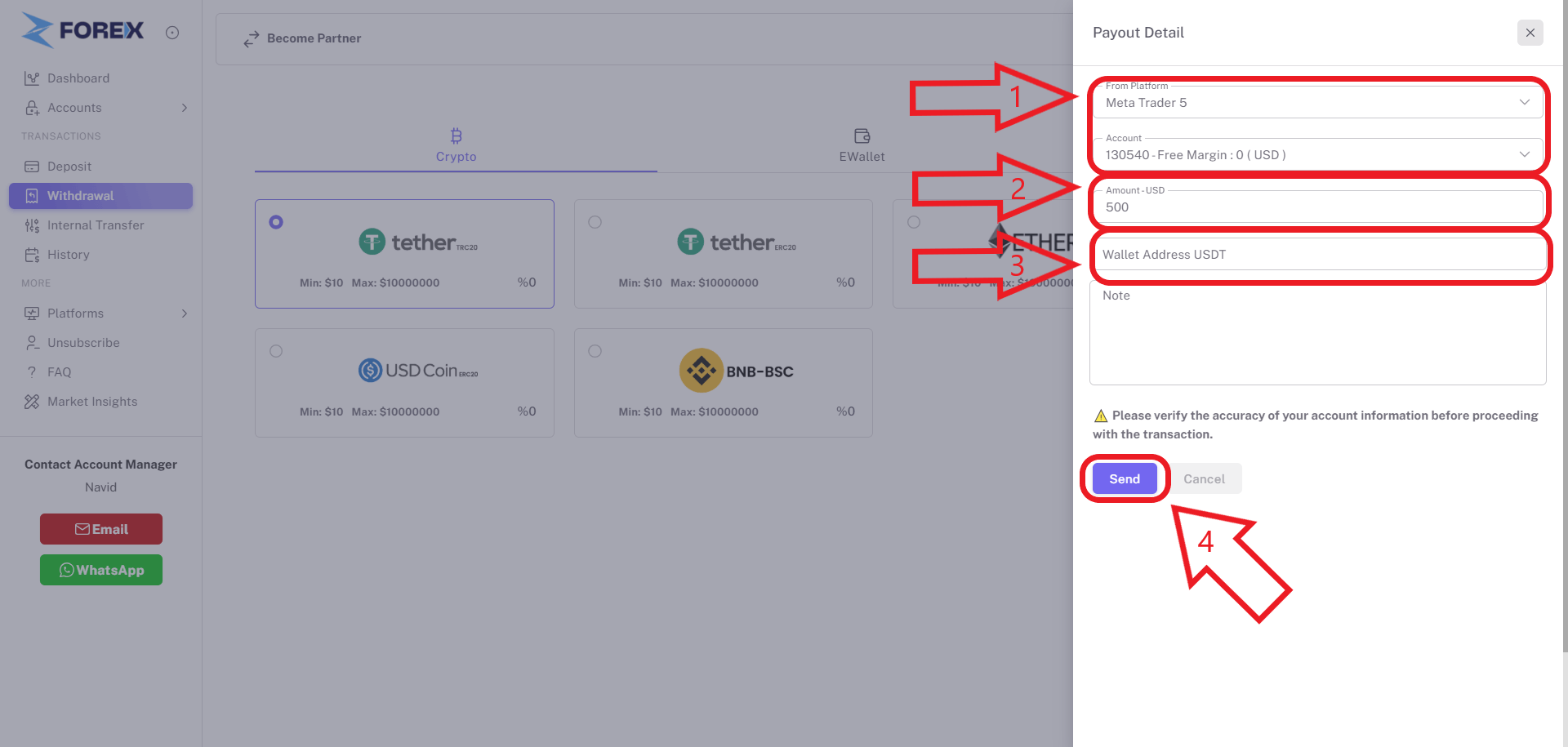Click the Deposit card icon
This screenshot has height=747, width=1568.
32,167
